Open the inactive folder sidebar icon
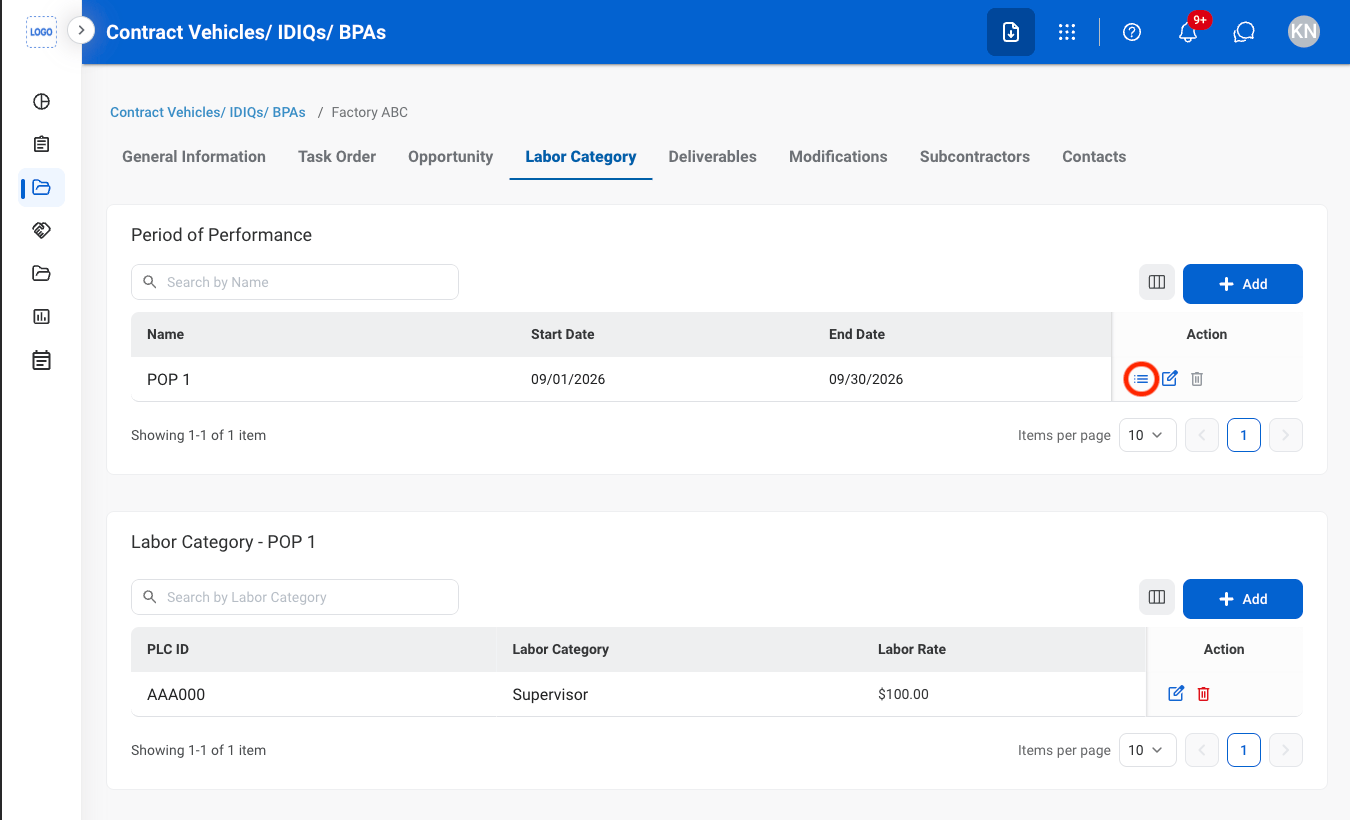 [41, 273]
